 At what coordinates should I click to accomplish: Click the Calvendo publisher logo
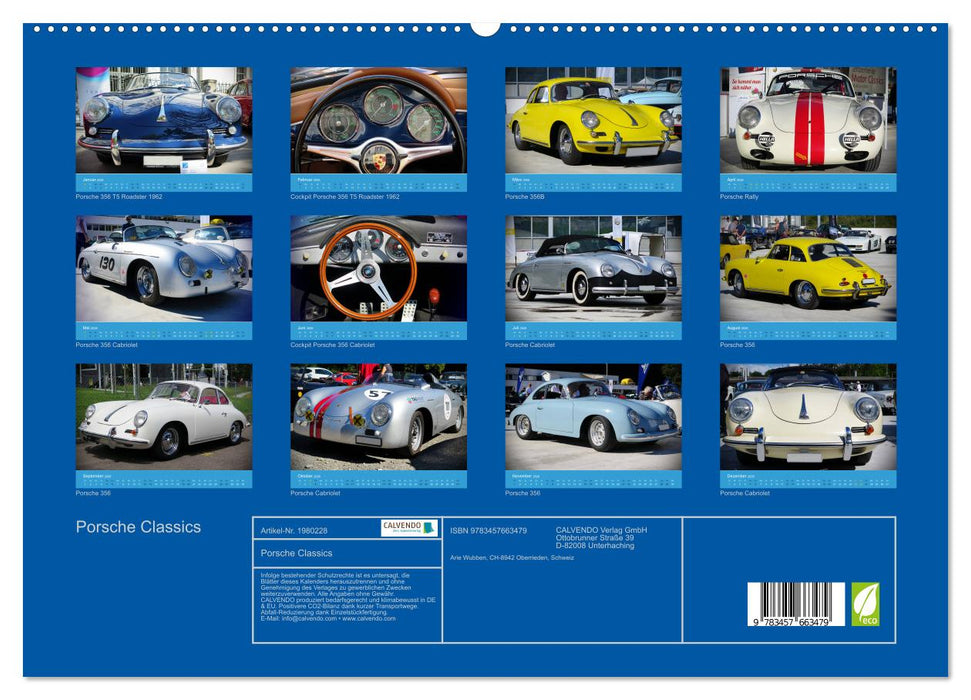pos(407,527)
